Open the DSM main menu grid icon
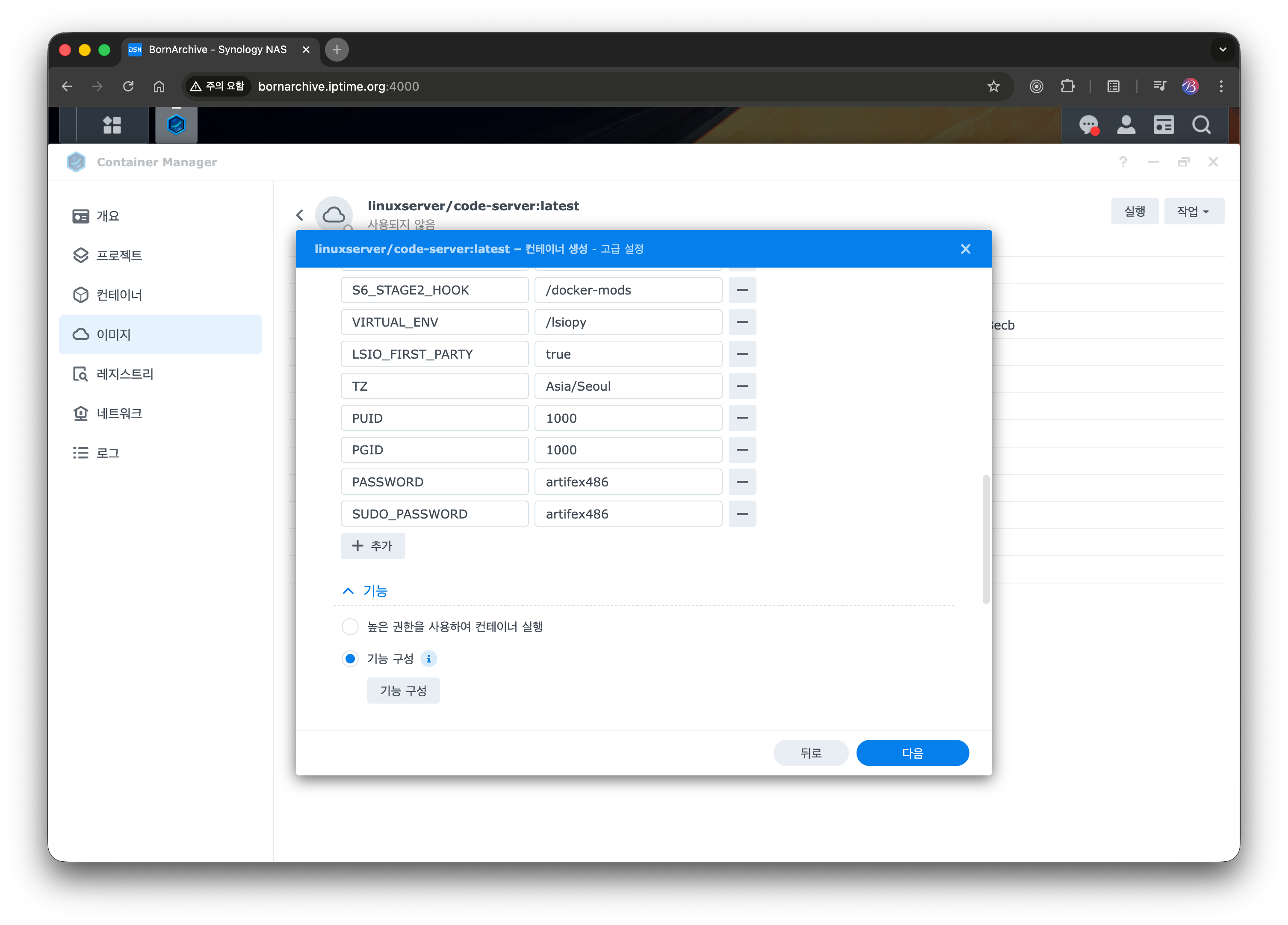This screenshot has width=1288, height=925. (112, 125)
